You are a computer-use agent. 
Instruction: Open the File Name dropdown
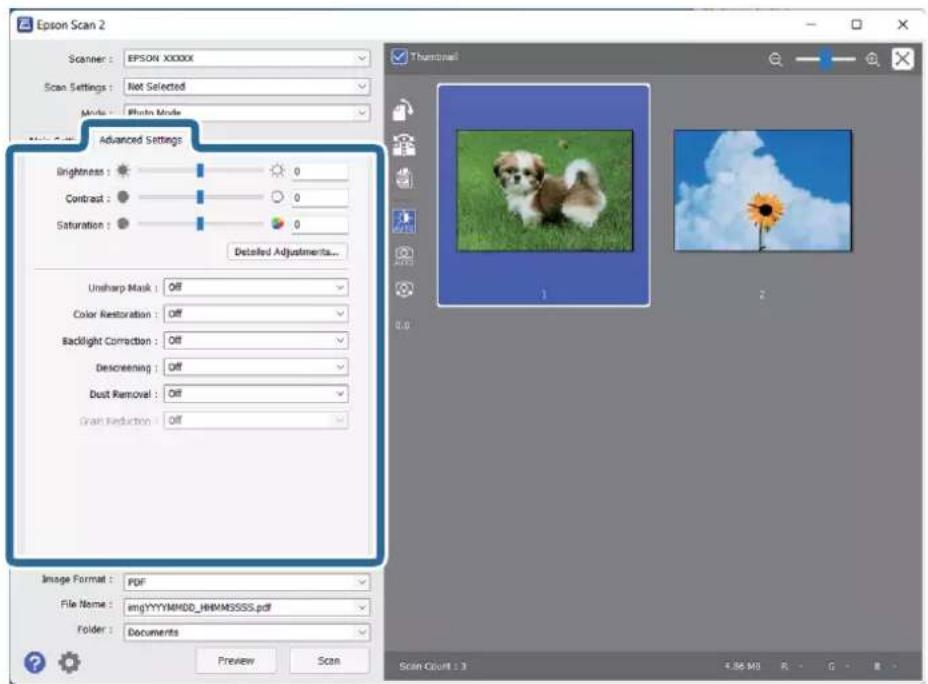tap(246, 608)
